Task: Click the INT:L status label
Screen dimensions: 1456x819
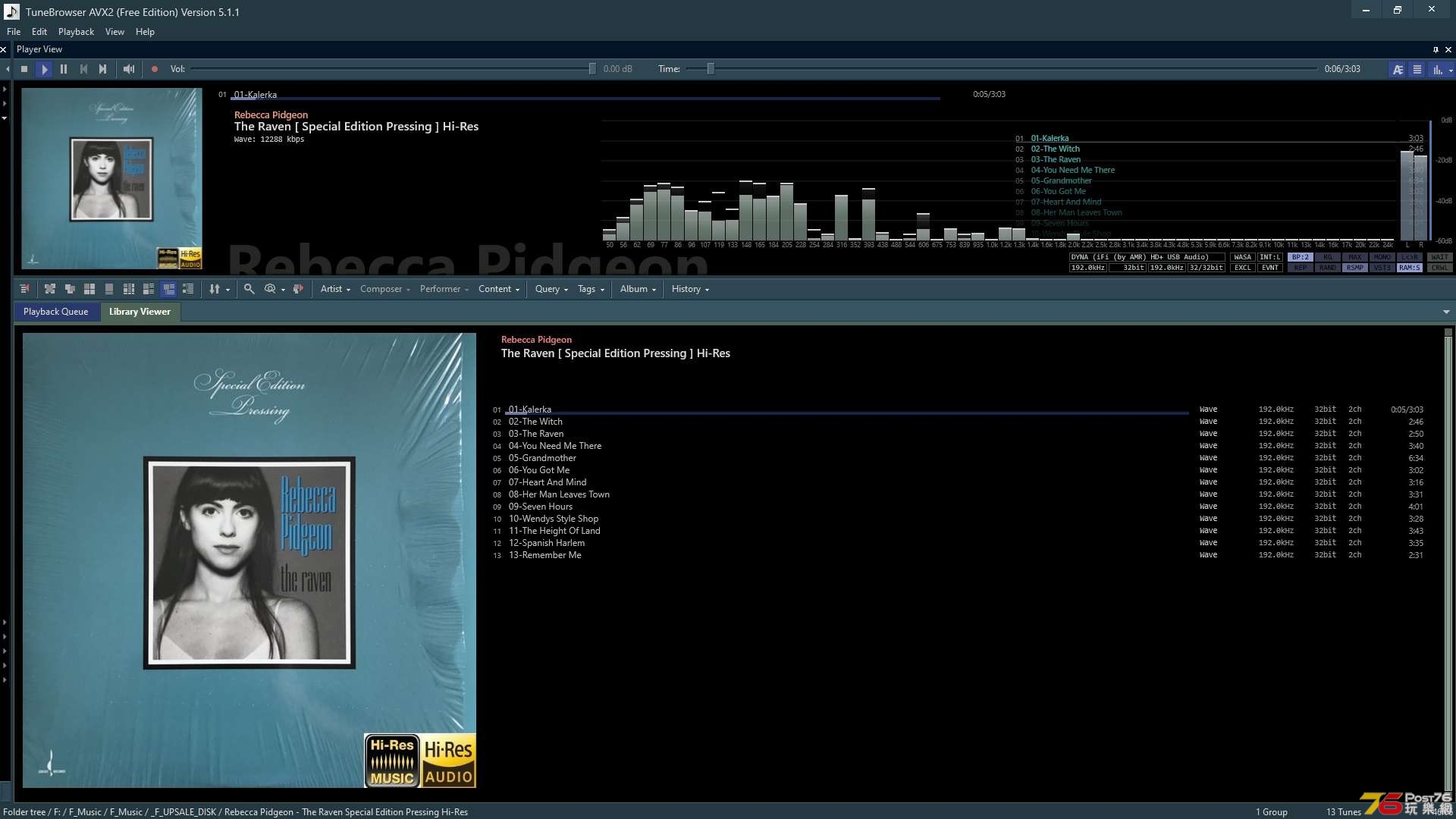Action: tap(1270, 257)
